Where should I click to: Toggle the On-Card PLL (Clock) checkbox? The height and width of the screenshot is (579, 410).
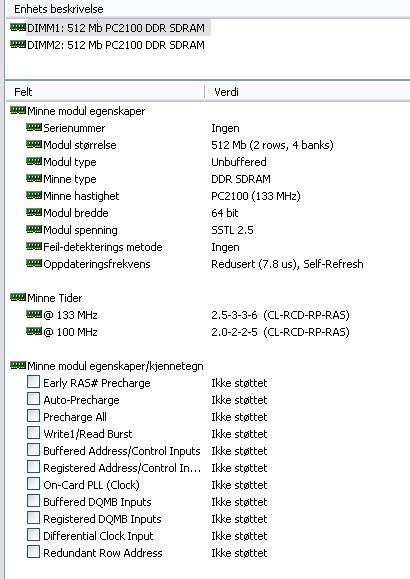point(33,484)
